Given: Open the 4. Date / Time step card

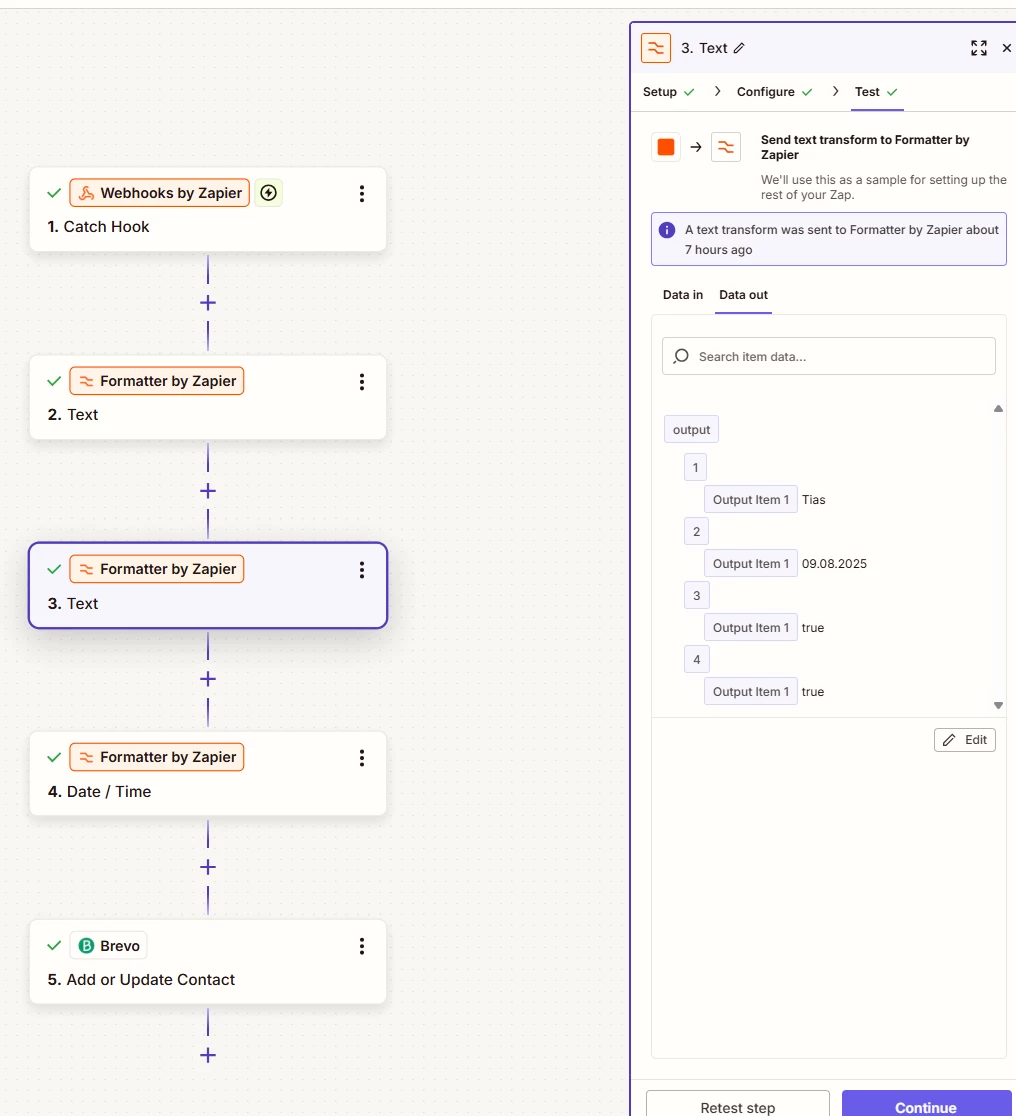Looking at the screenshot, I should tap(208, 773).
